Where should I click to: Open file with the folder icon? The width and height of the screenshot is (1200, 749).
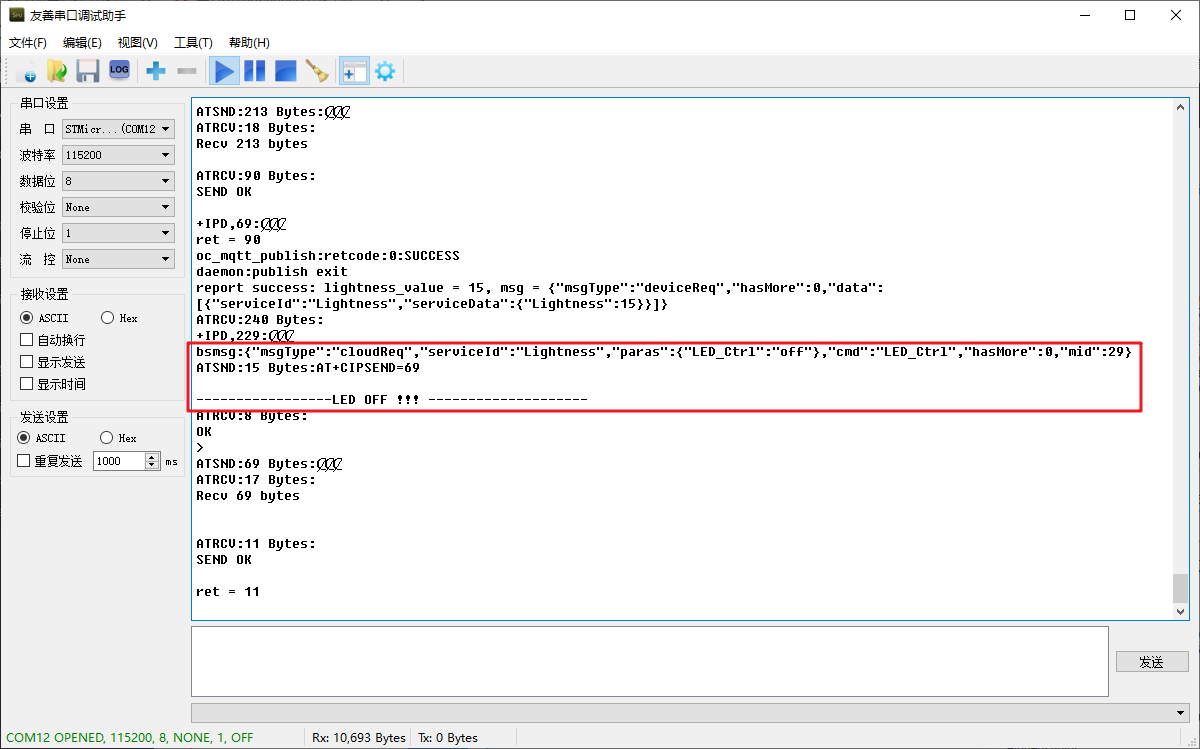(57, 71)
